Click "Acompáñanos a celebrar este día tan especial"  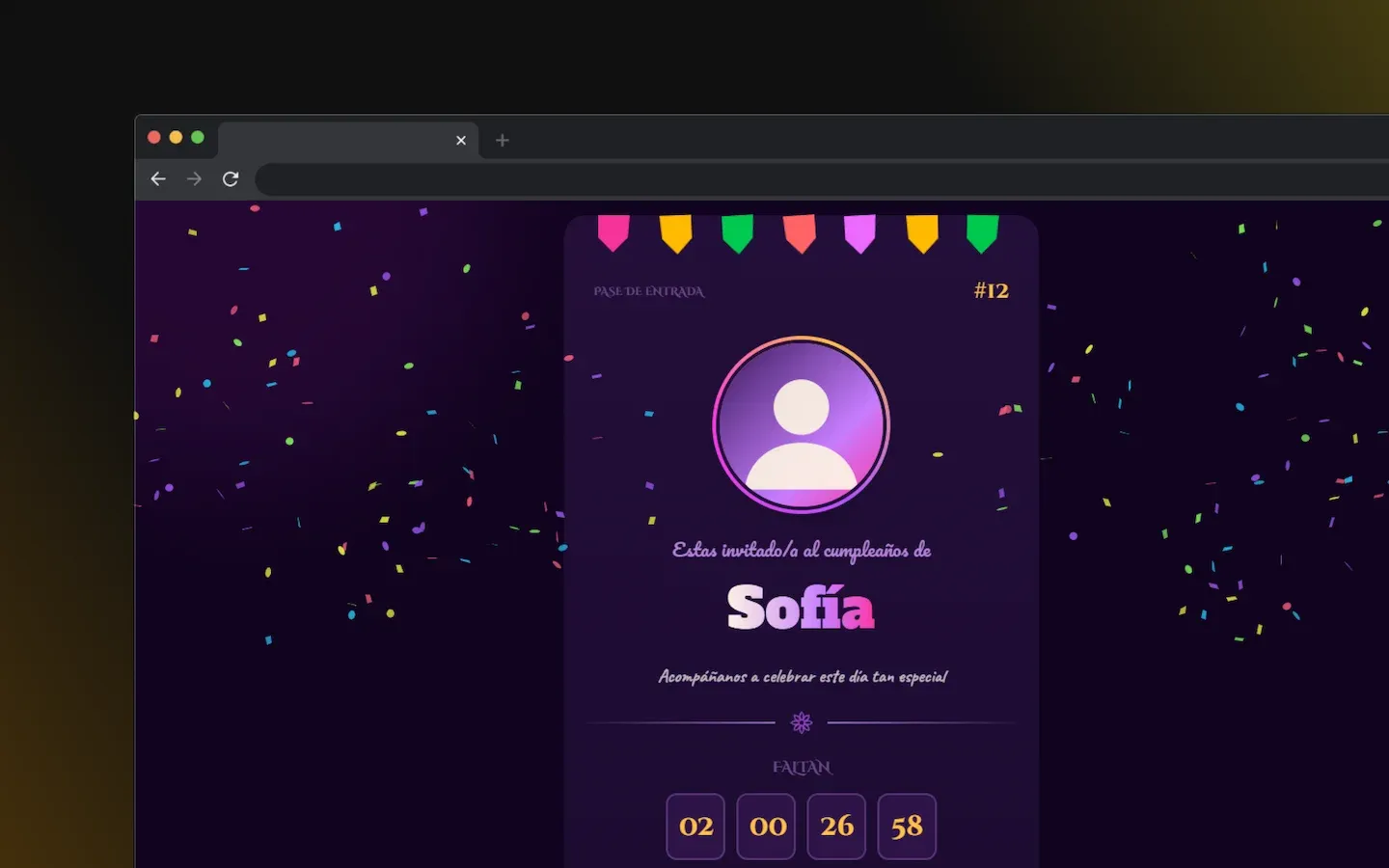803,677
